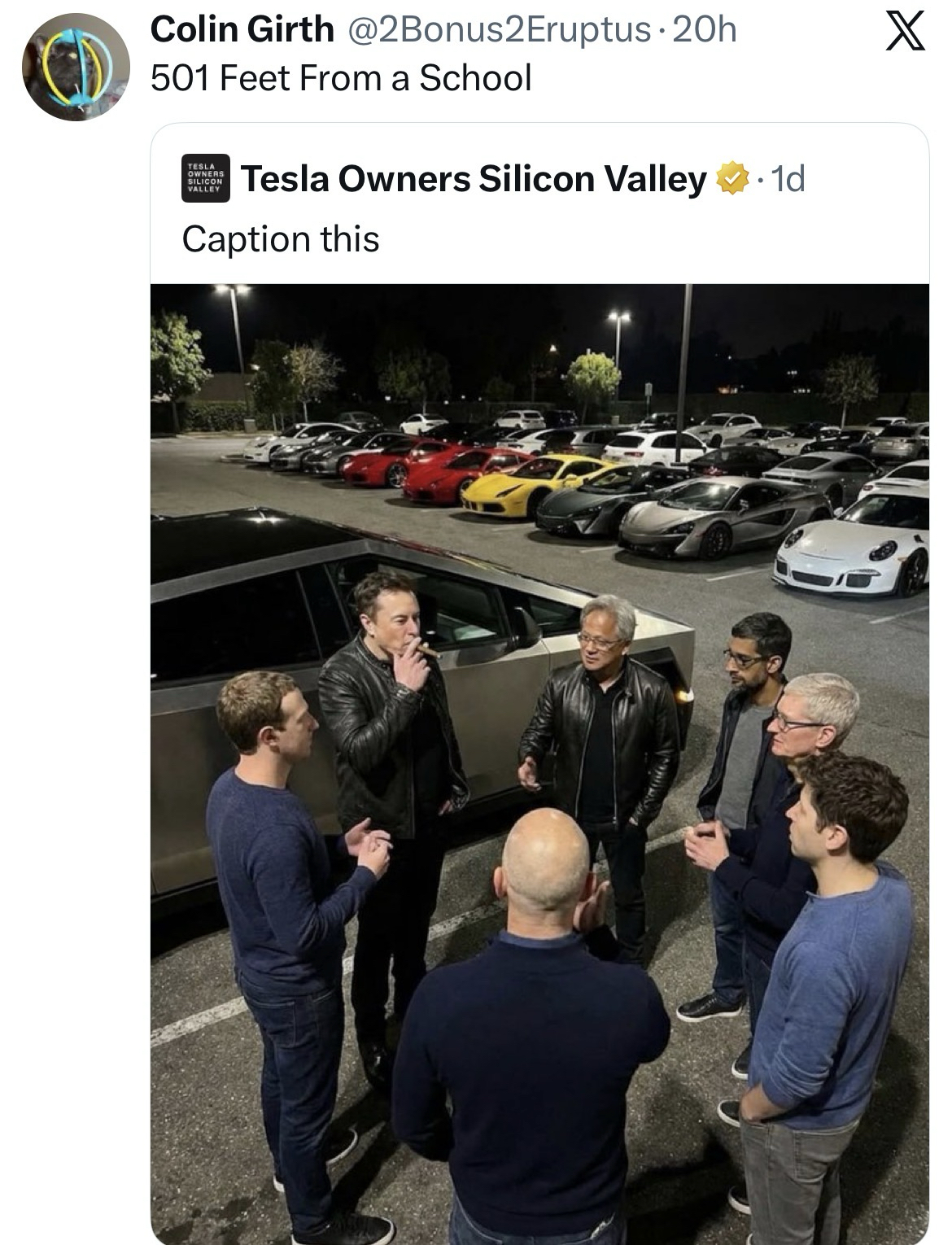Visit the @2Bonus2Eruptus handle
This screenshot has width=952, height=1245.
[x=500, y=30]
